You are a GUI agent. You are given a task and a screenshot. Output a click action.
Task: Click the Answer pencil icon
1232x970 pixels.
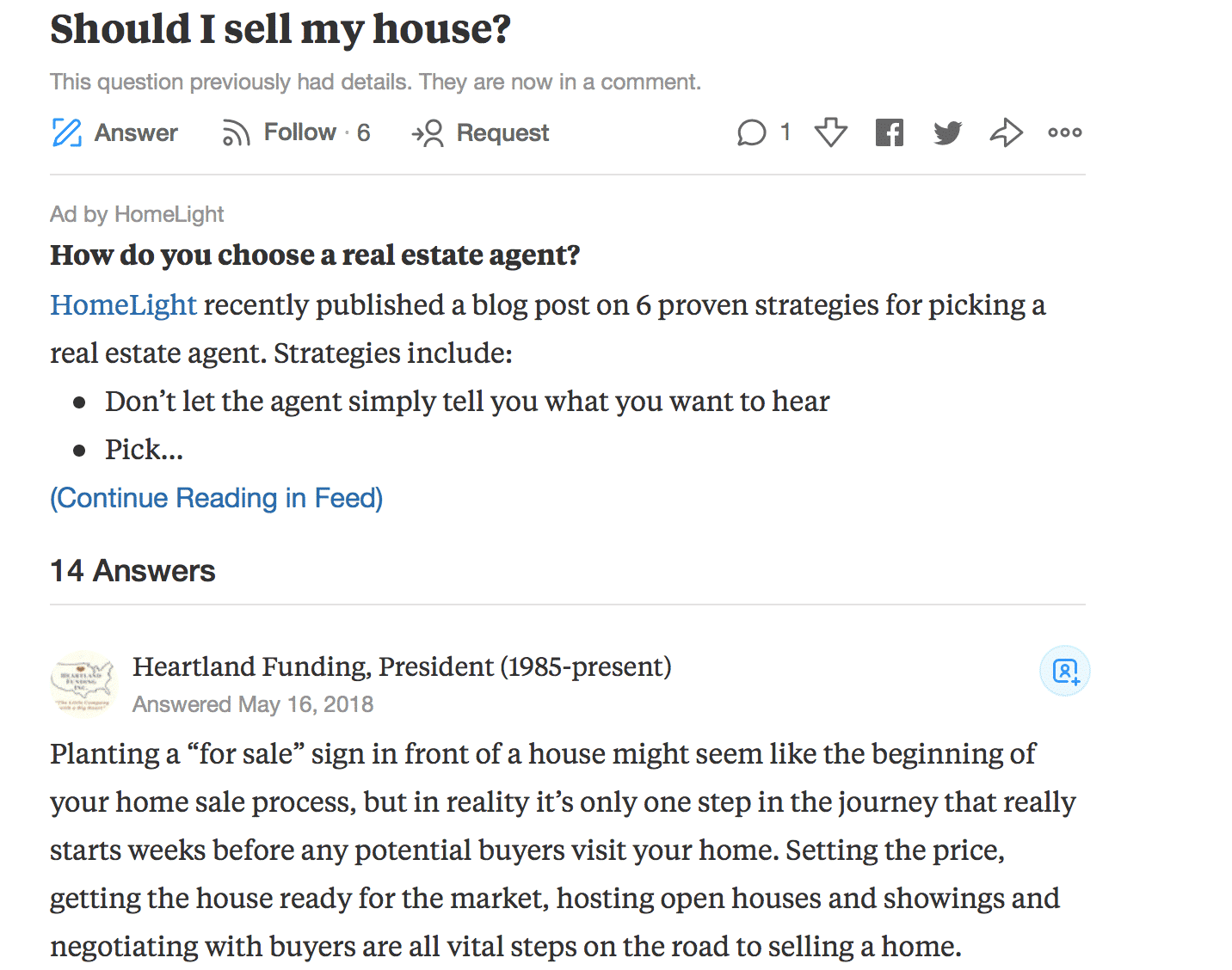67,132
